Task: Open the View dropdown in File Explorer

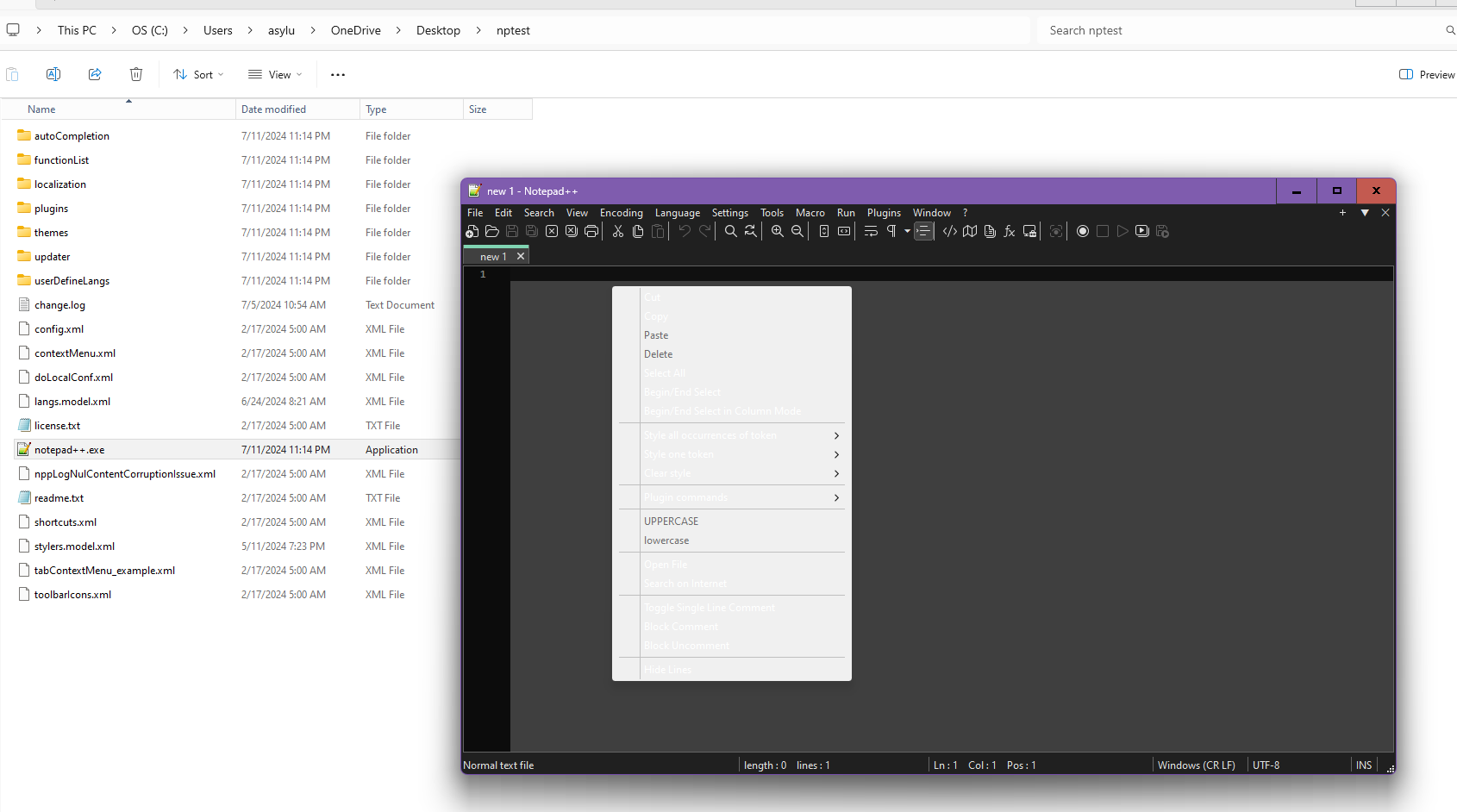Action: tap(275, 75)
